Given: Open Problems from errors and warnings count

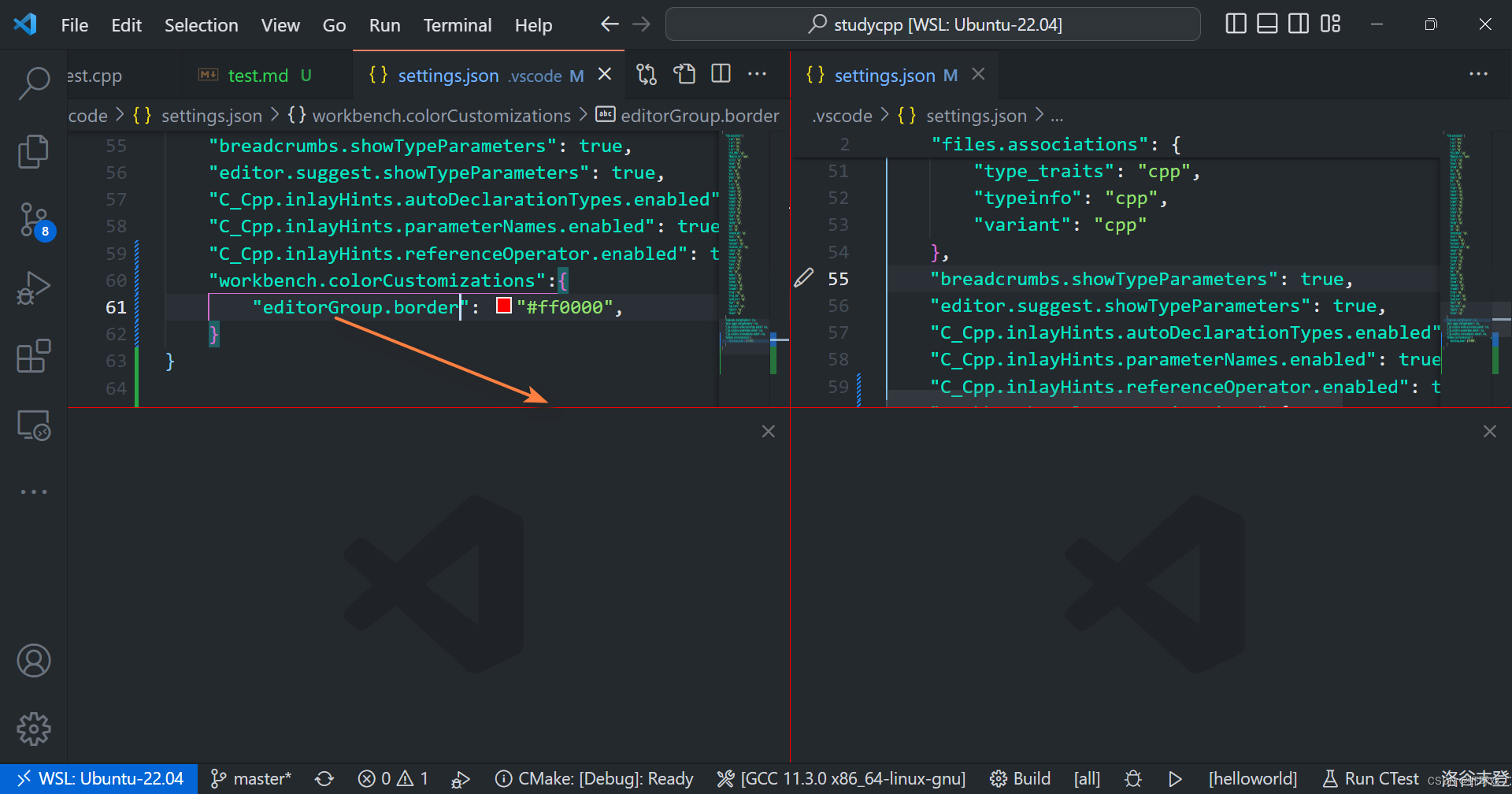Looking at the screenshot, I should (x=393, y=779).
